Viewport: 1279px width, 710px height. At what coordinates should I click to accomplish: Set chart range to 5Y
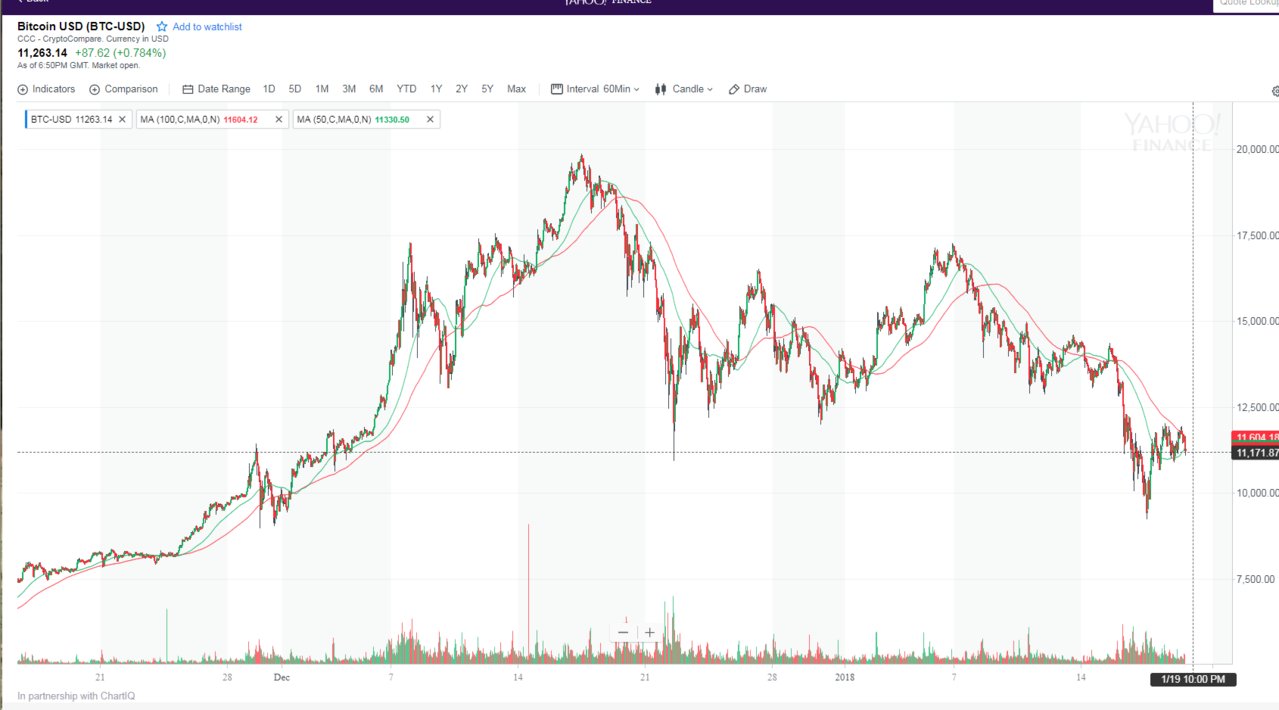(x=487, y=89)
